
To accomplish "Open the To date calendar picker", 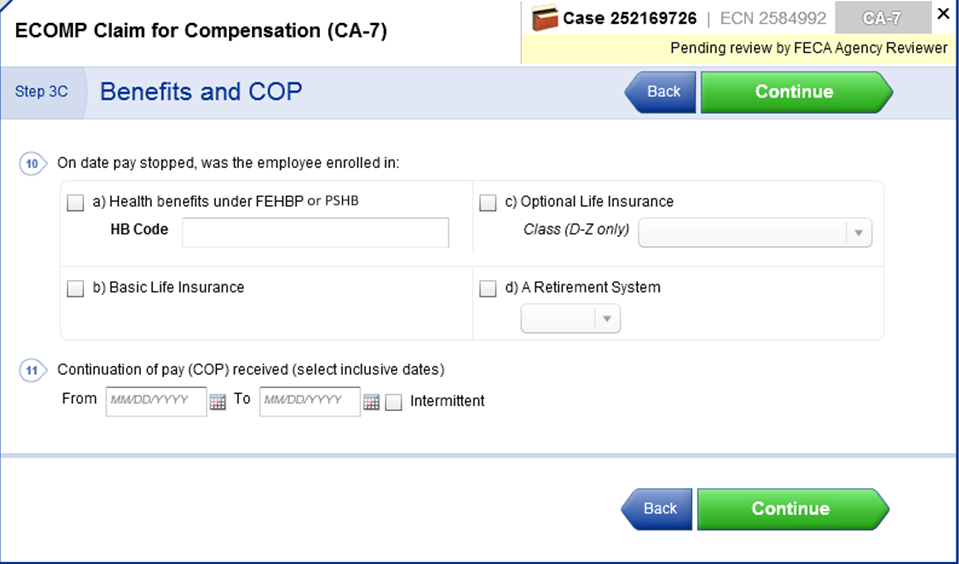I will [371, 402].
